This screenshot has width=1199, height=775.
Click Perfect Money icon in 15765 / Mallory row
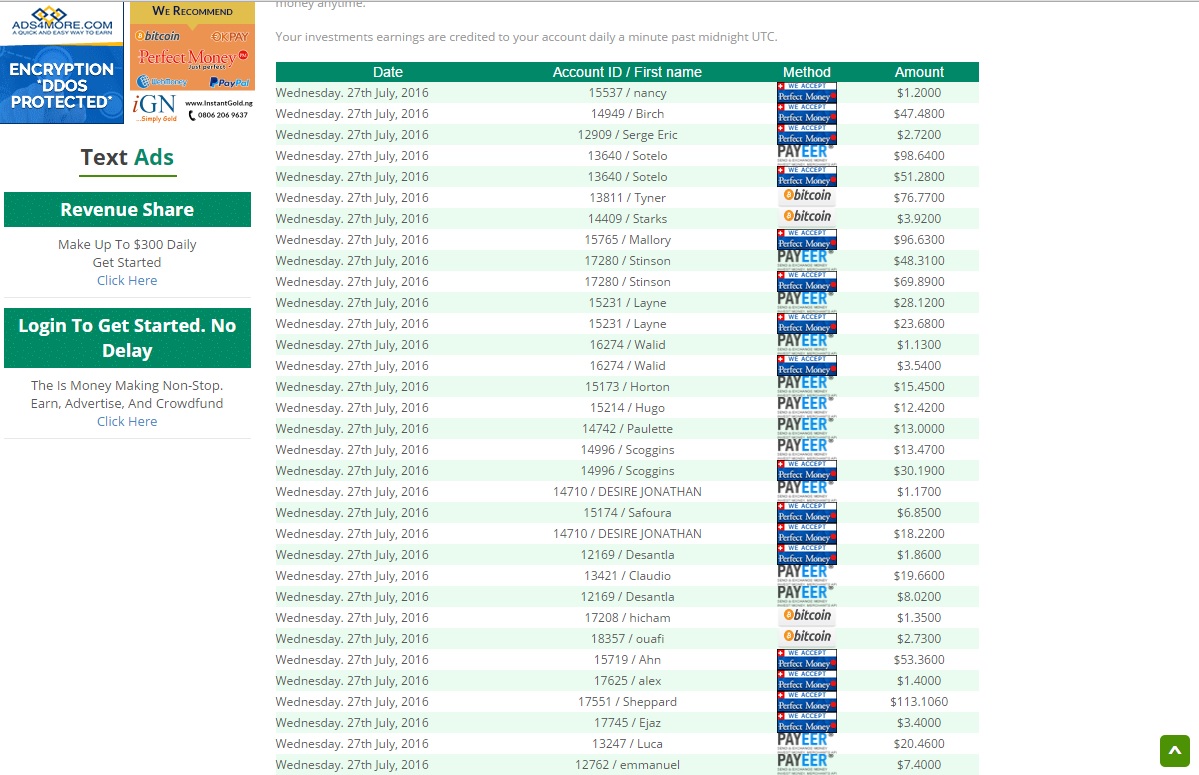[x=807, y=239]
